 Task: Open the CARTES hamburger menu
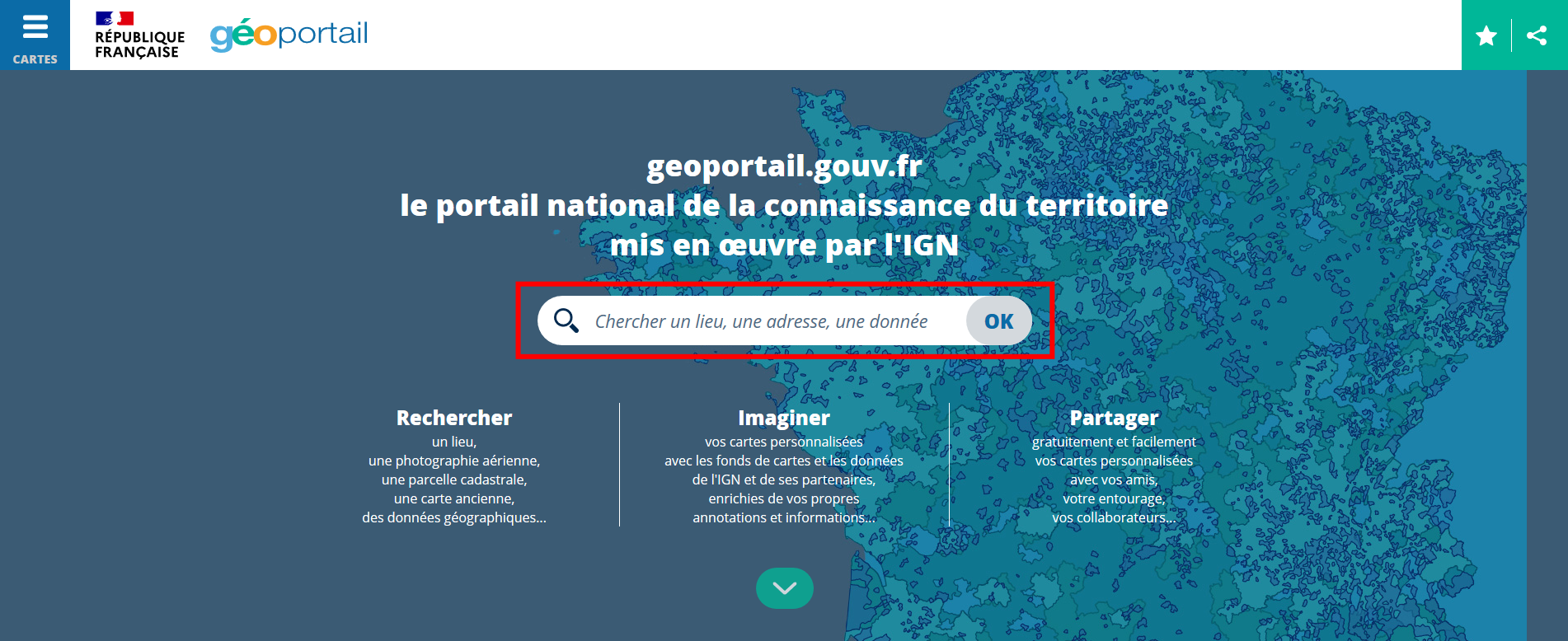35,35
